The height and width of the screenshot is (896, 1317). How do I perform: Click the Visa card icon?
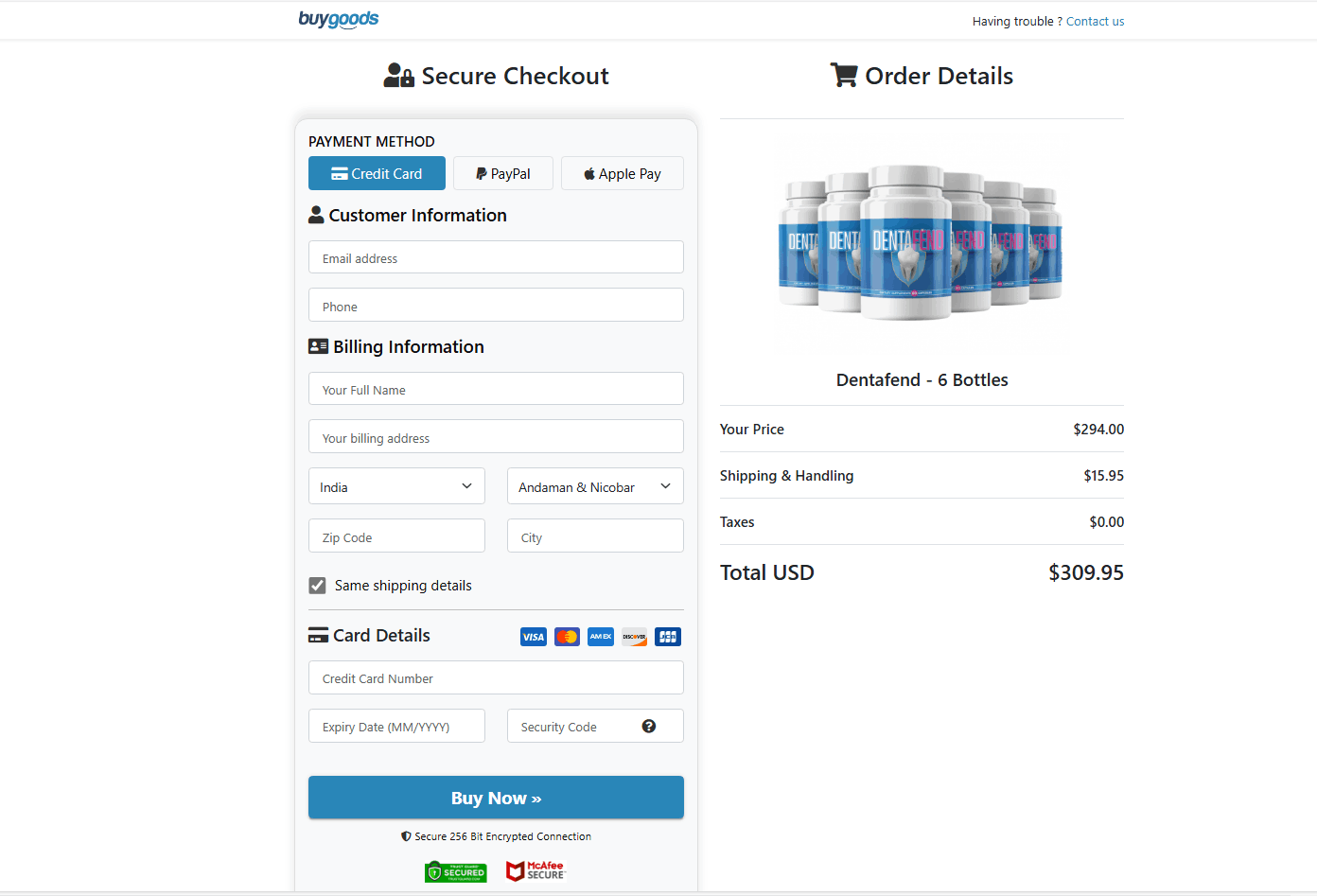tap(534, 637)
